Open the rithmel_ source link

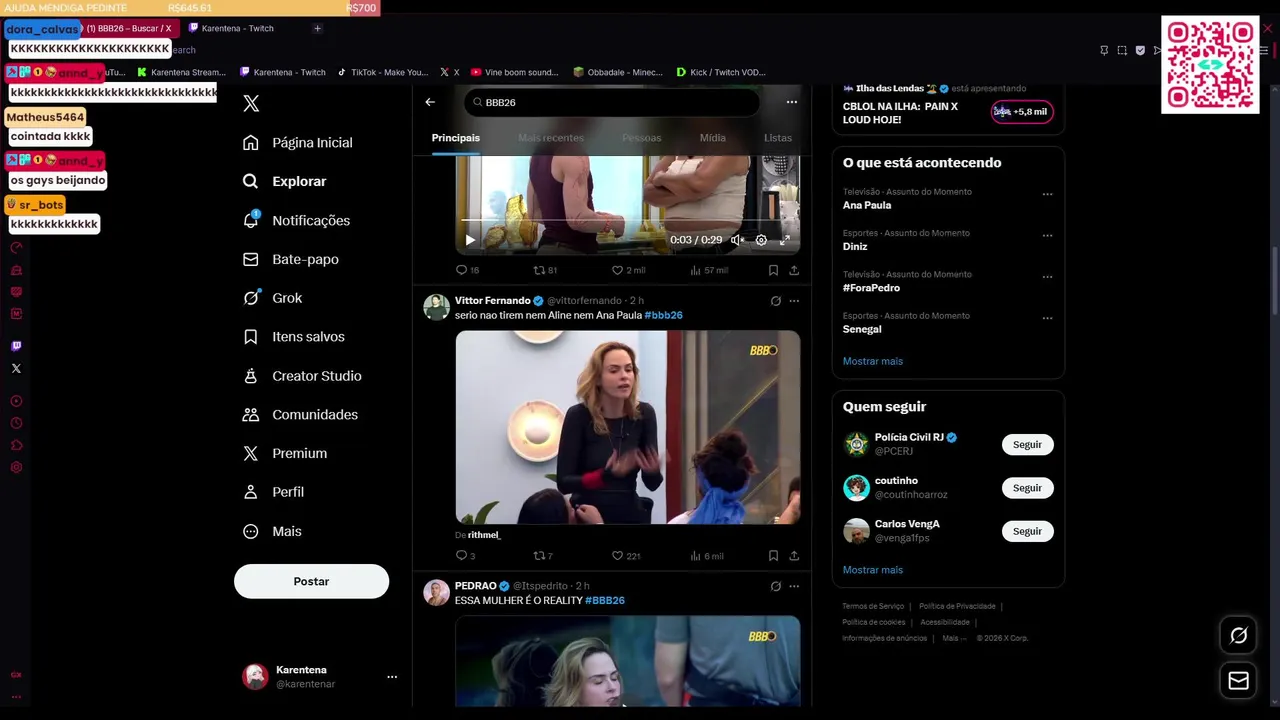coord(484,535)
